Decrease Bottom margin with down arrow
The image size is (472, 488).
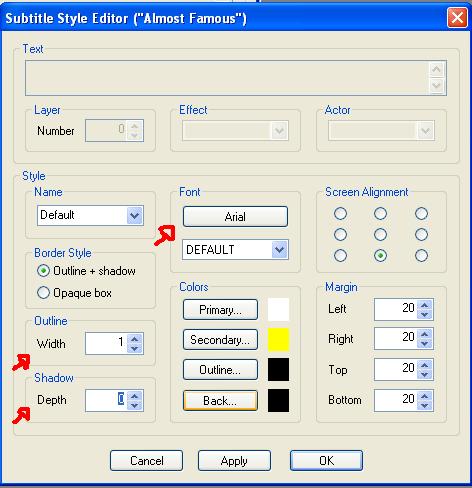tap(424, 405)
